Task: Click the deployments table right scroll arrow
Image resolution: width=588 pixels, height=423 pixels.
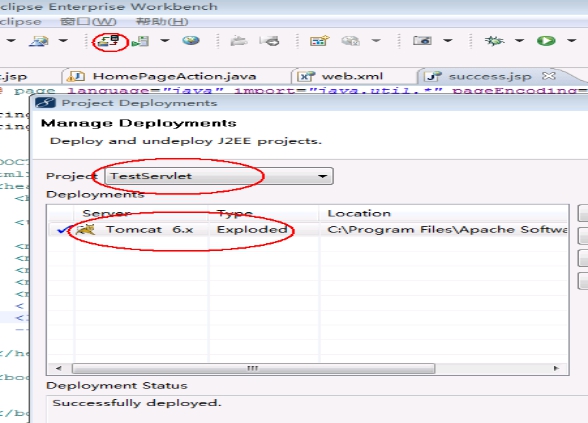Action: click(556, 368)
